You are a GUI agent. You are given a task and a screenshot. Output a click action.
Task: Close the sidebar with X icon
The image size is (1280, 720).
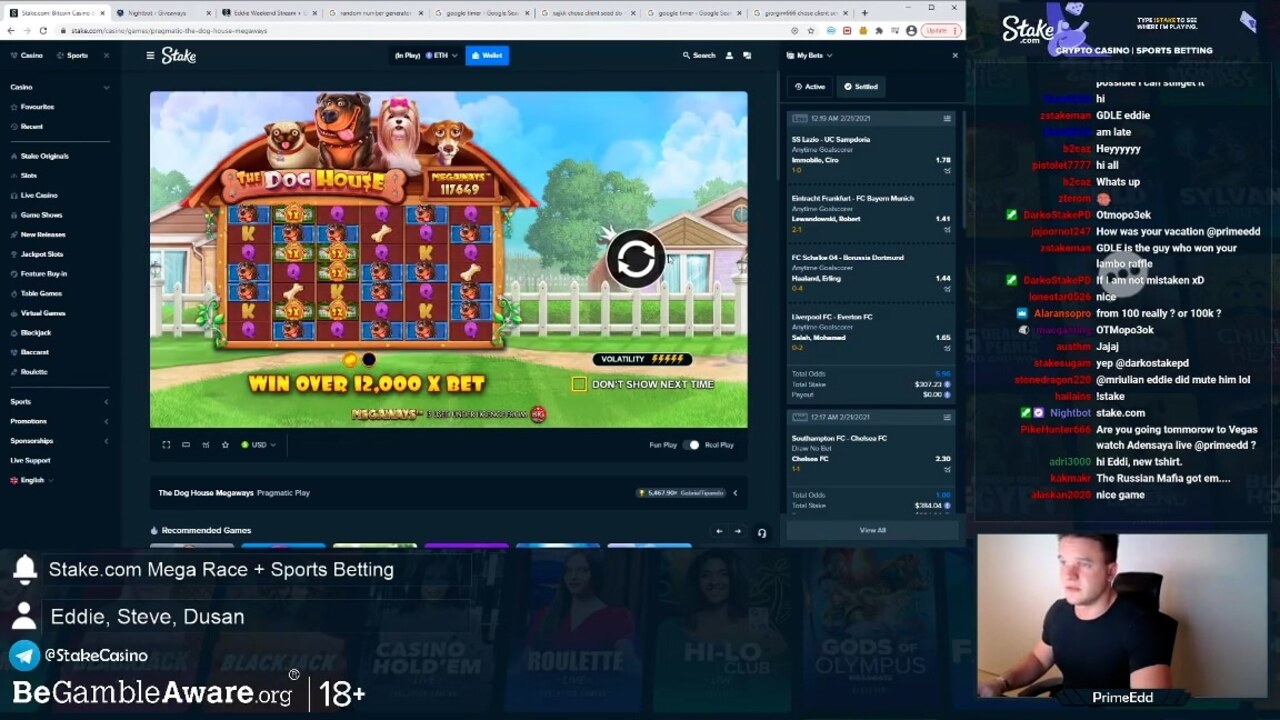pyautogui.click(x=105, y=56)
